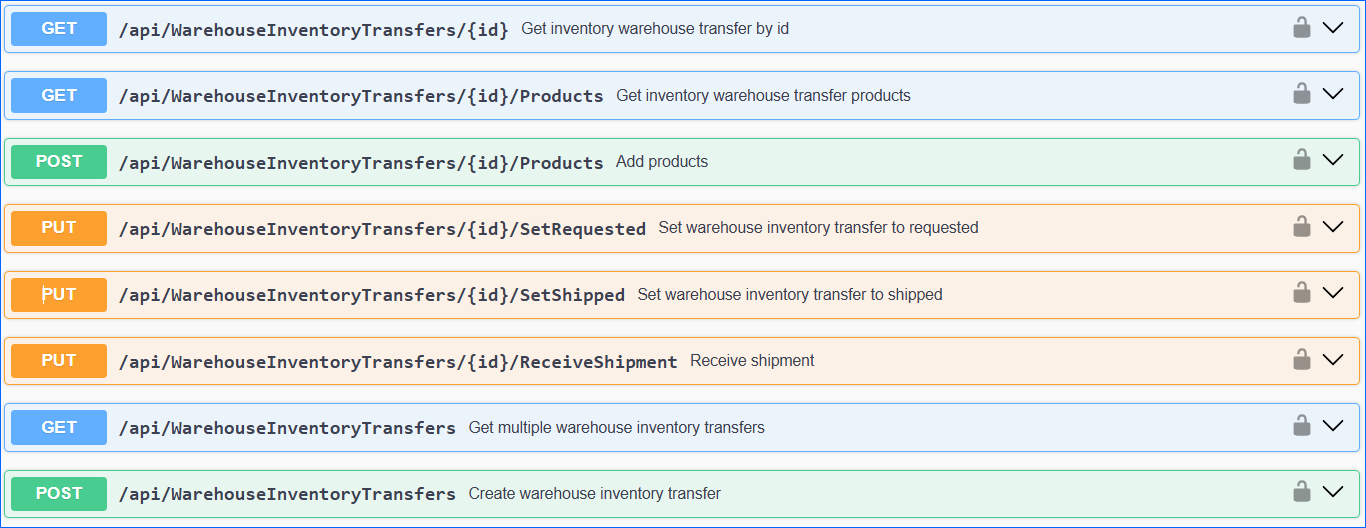Click the padlock icon on the SetShipped row
1366x528 pixels.
1301,293
